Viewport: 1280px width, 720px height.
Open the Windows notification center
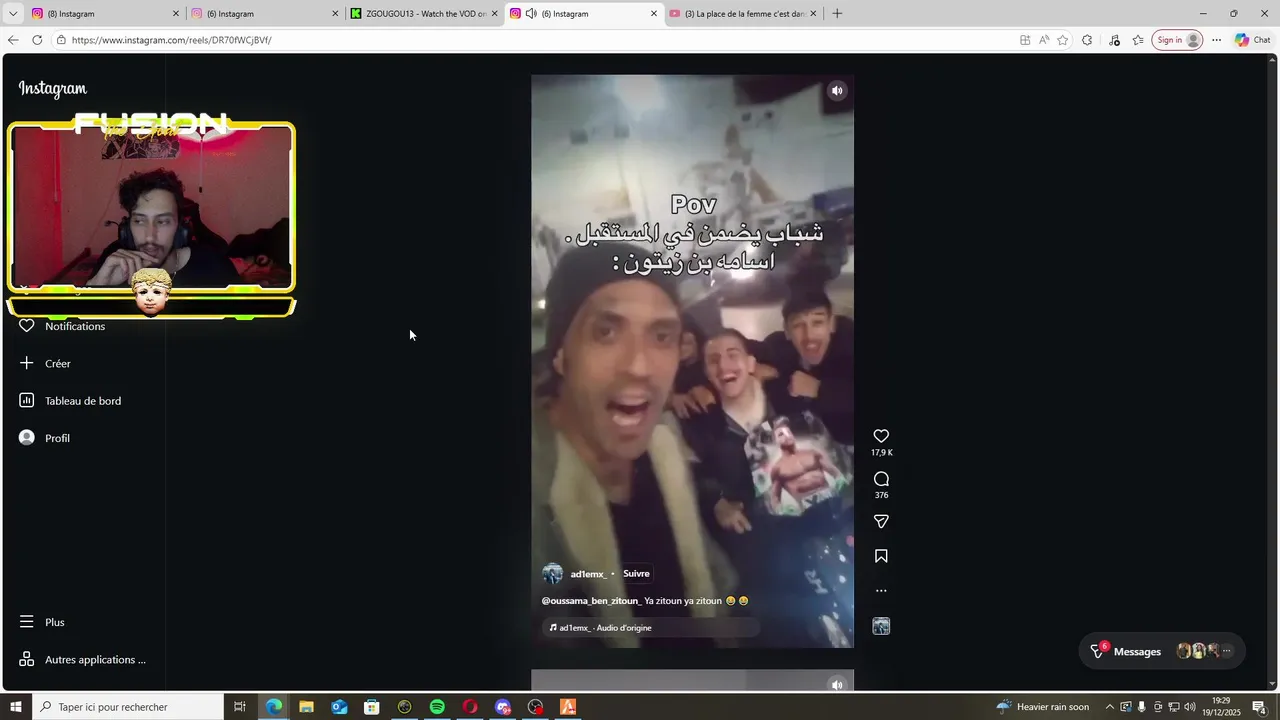click(x=1259, y=707)
